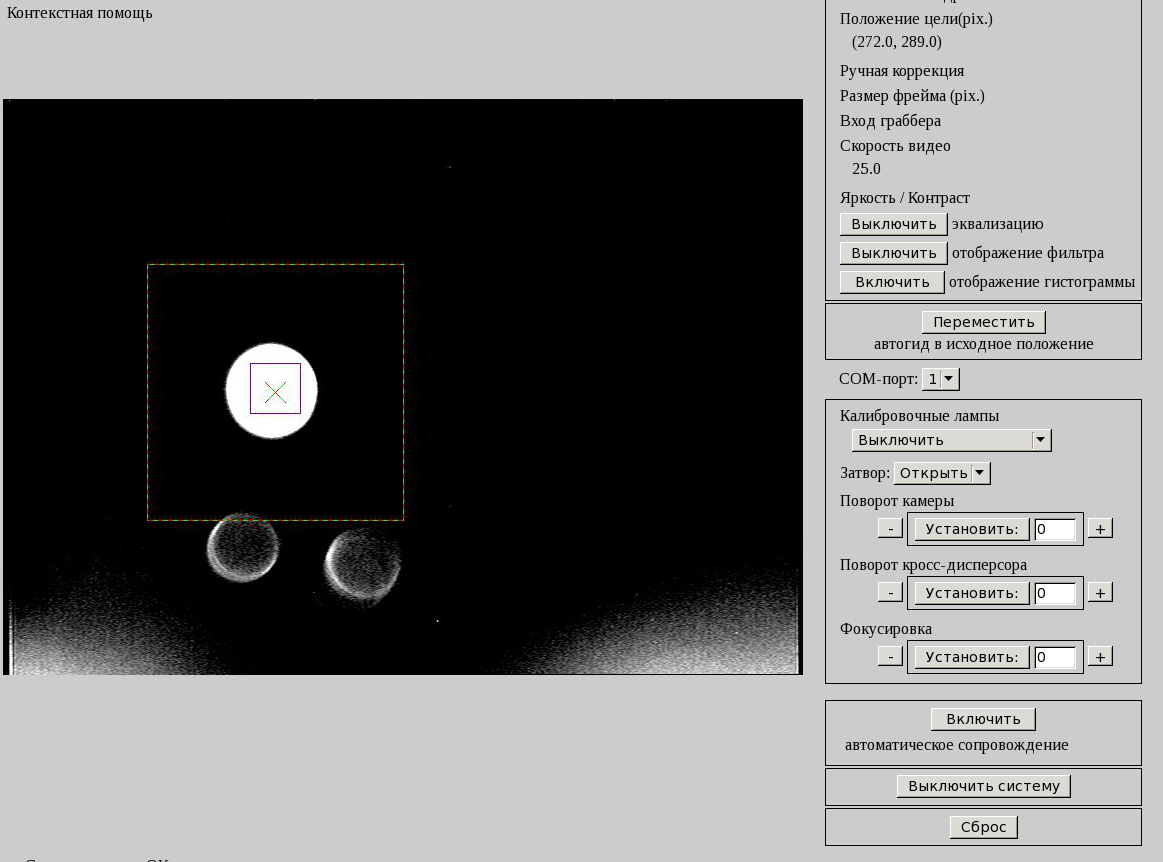Increase camera rotation with plus button
The width and height of the screenshot is (1163, 862).
[x=1099, y=528]
